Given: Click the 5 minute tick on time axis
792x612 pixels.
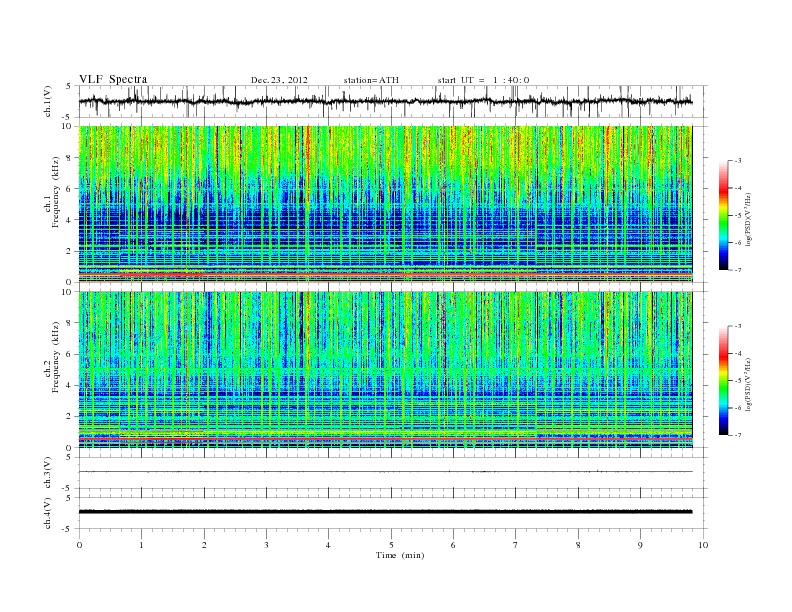Looking at the screenshot, I should (391, 545).
